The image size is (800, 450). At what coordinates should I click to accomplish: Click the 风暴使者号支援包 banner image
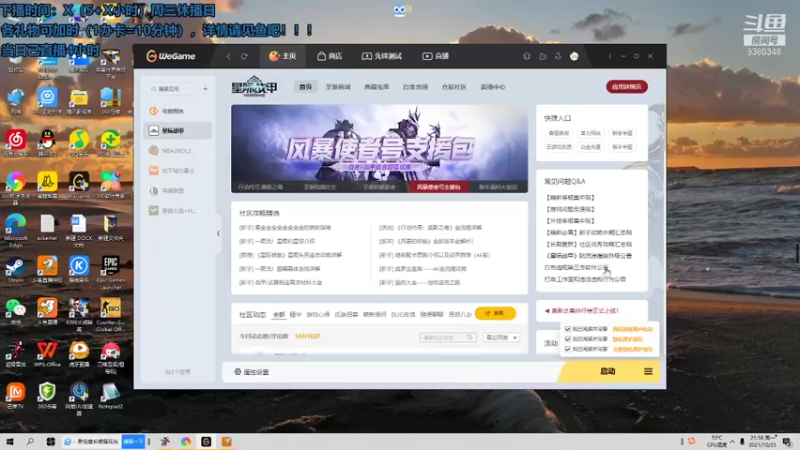(380, 143)
